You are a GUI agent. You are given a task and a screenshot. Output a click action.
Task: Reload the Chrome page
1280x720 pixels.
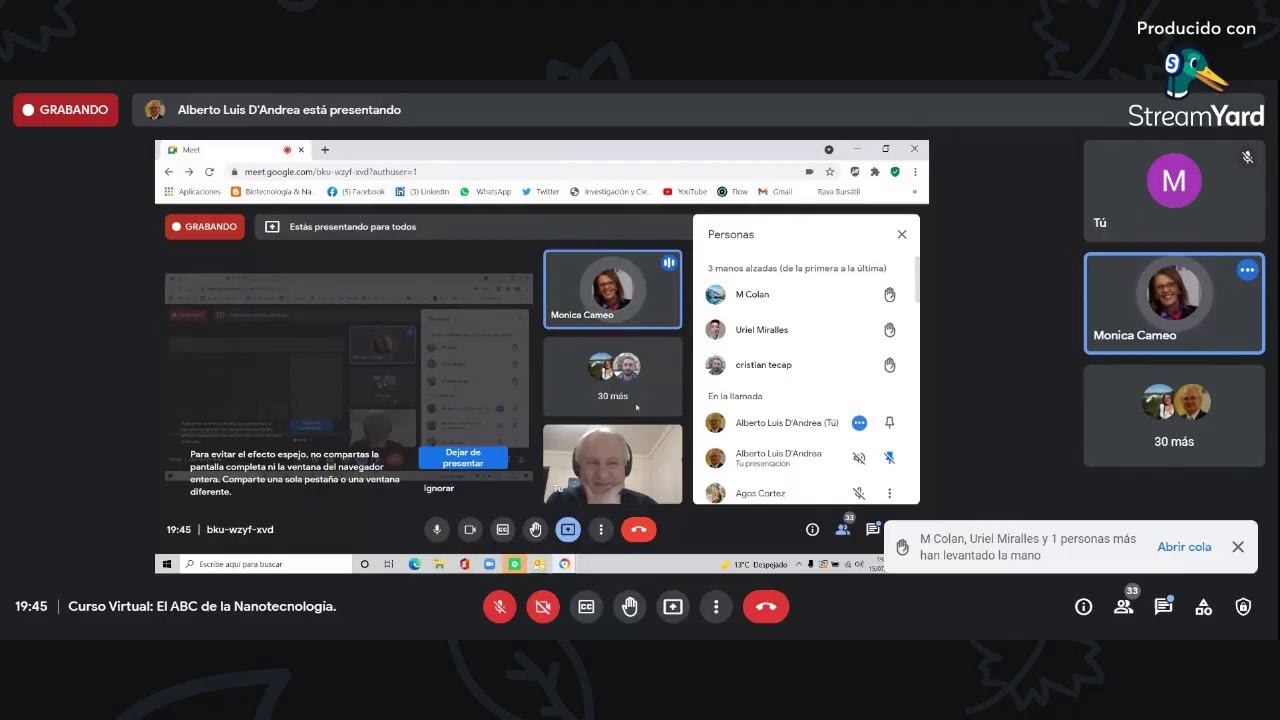tap(209, 172)
